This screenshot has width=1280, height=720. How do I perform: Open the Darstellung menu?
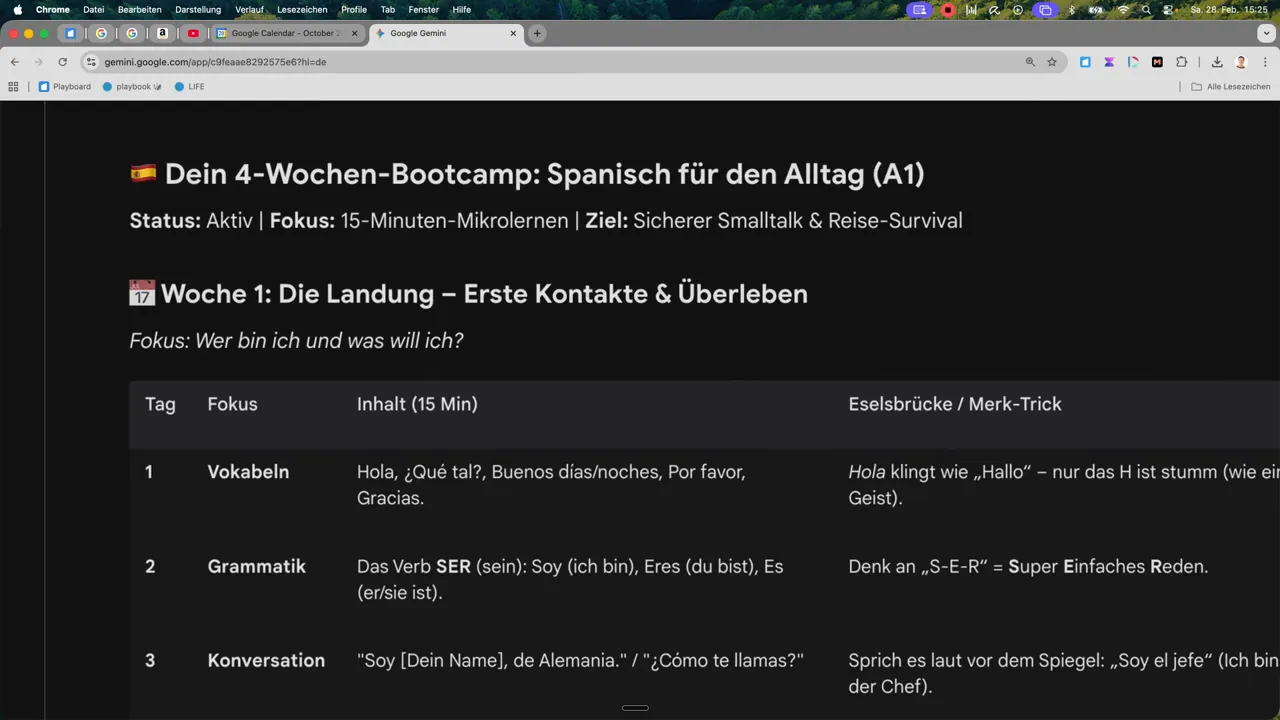pos(198,9)
